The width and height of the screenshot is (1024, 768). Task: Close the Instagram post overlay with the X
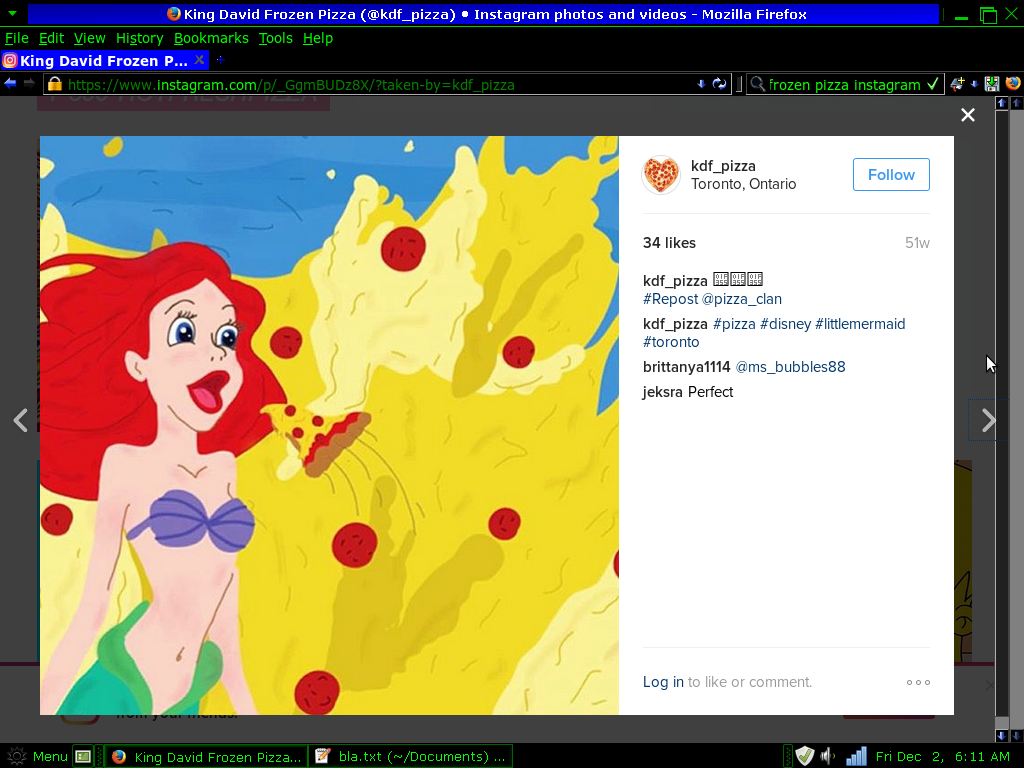coord(968,115)
